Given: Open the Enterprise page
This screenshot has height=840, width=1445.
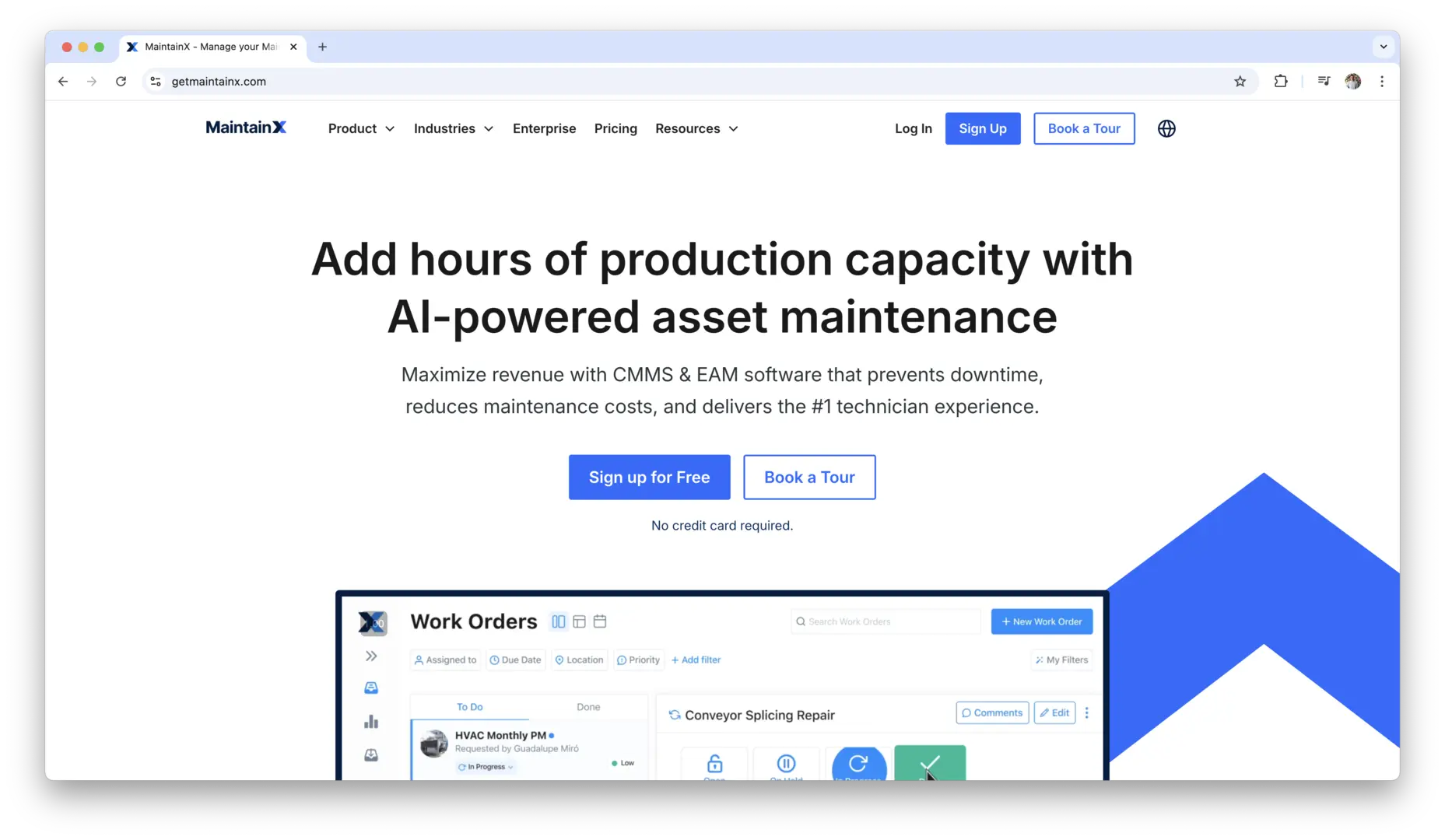Looking at the screenshot, I should point(544,128).
